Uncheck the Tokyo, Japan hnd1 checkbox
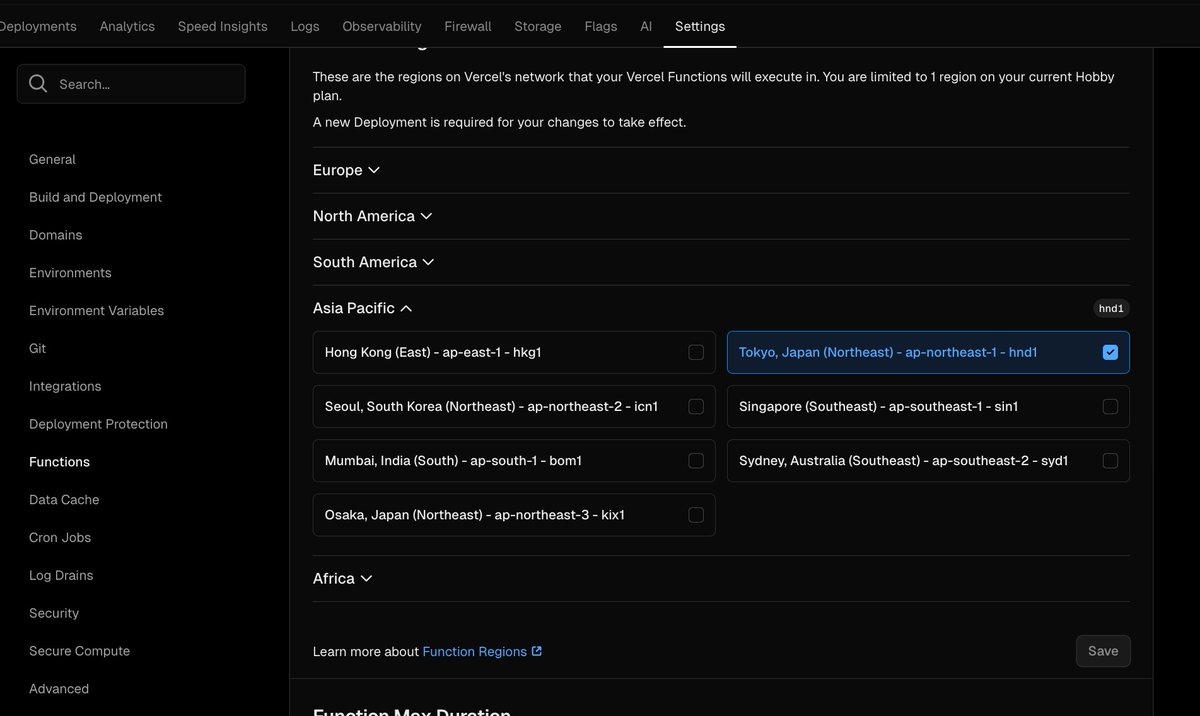1200x716 pixels. pyautogui.click(x=1110, y=352)
